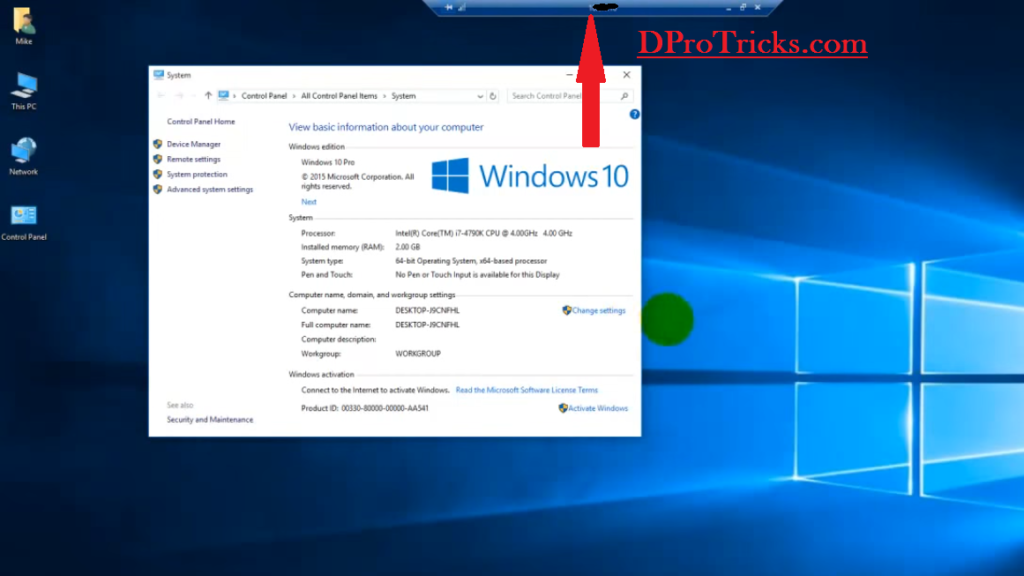Open System protection
This screenshot has height=576, width=1024.
tap(197, 174)
